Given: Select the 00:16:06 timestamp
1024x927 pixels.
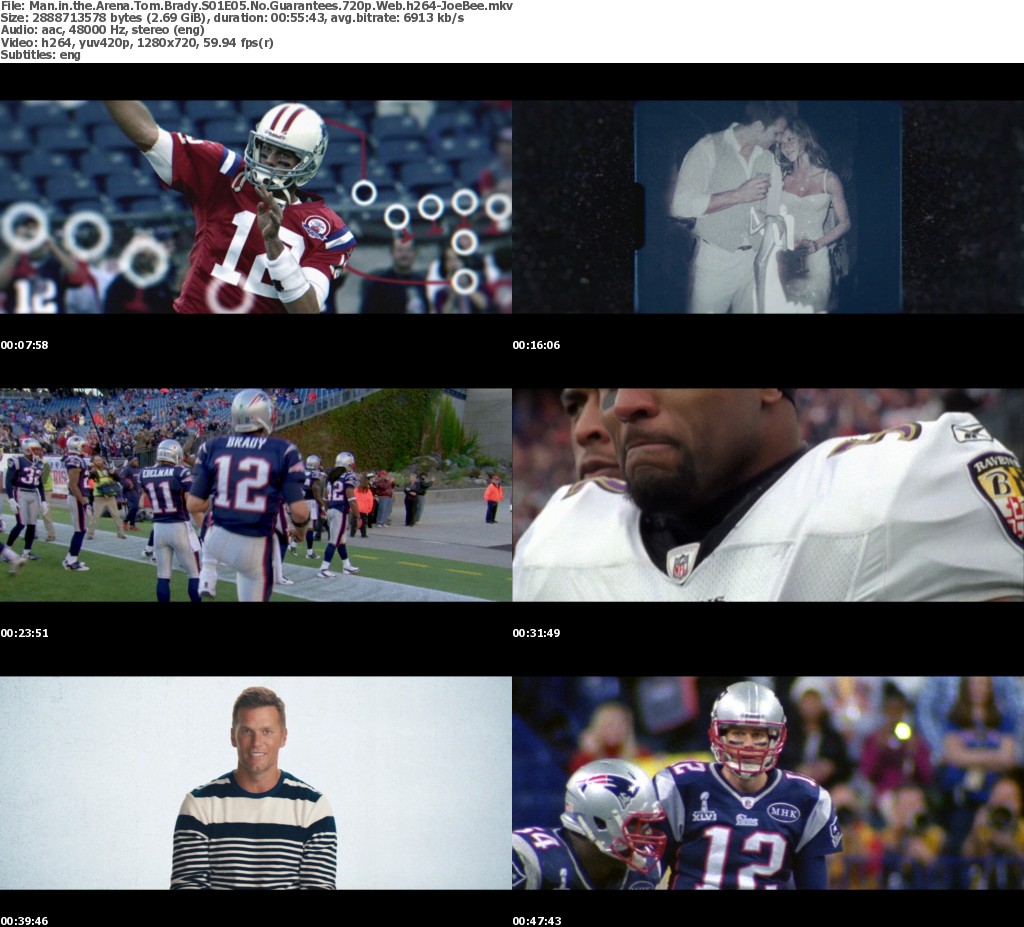Looking at the screenshot, I should pos(536,345).
